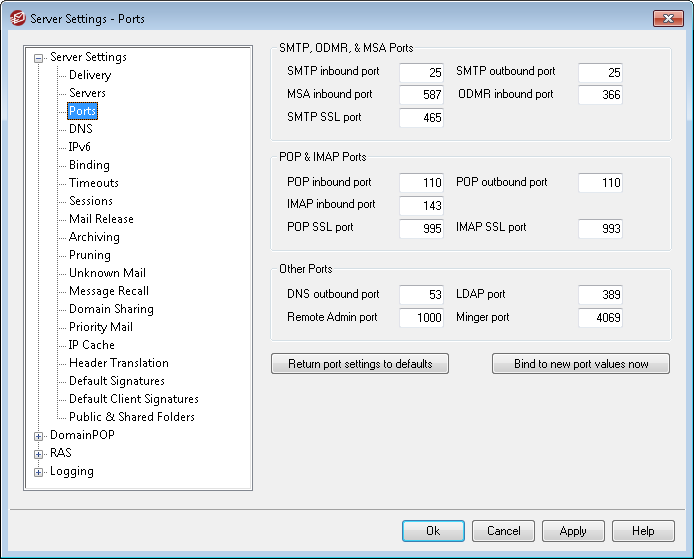Screen dimensions: 694x559
Task: Select Delivery in the settings tree
Action: point(90,75)
